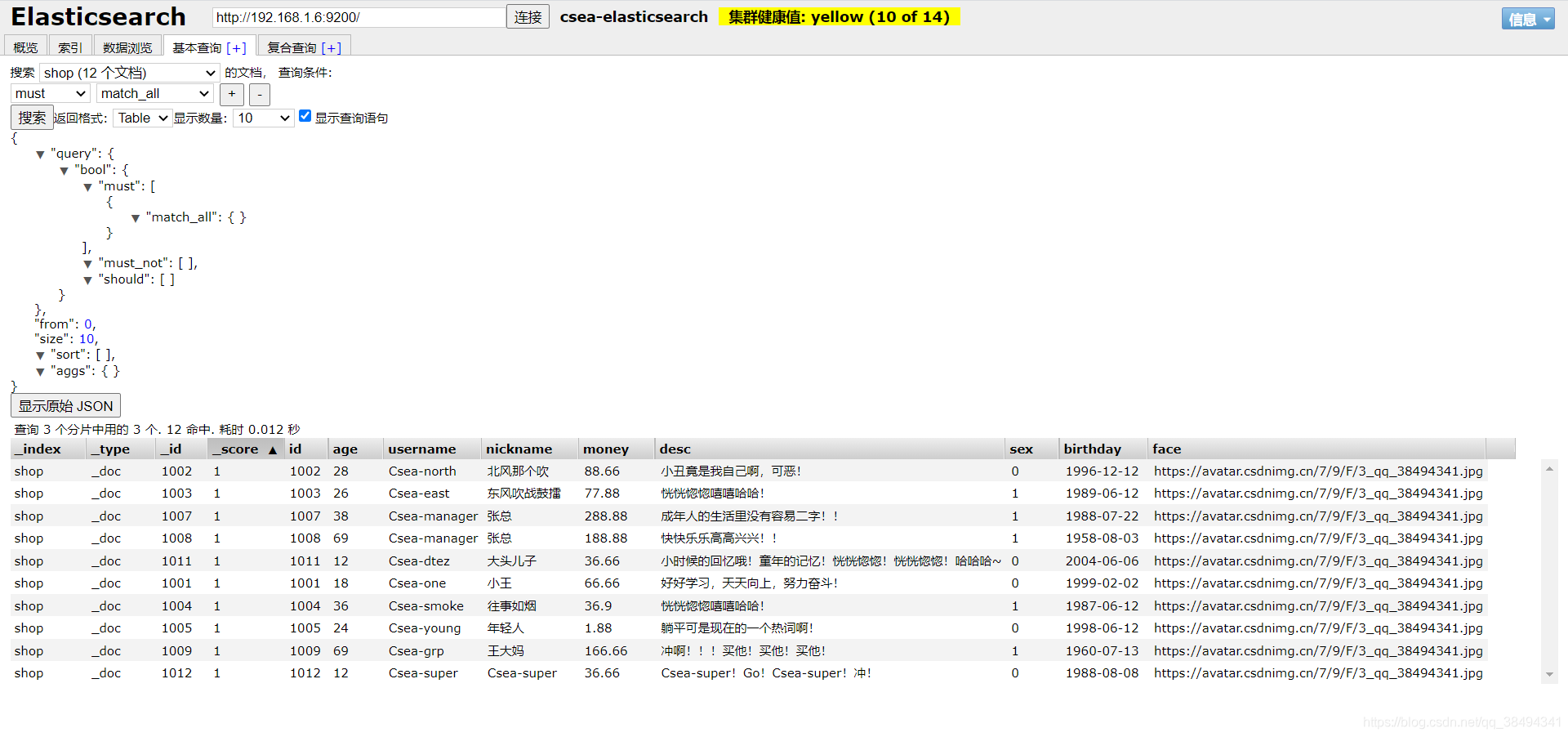Click the nickname cell 小王

[x=500, y=583]
